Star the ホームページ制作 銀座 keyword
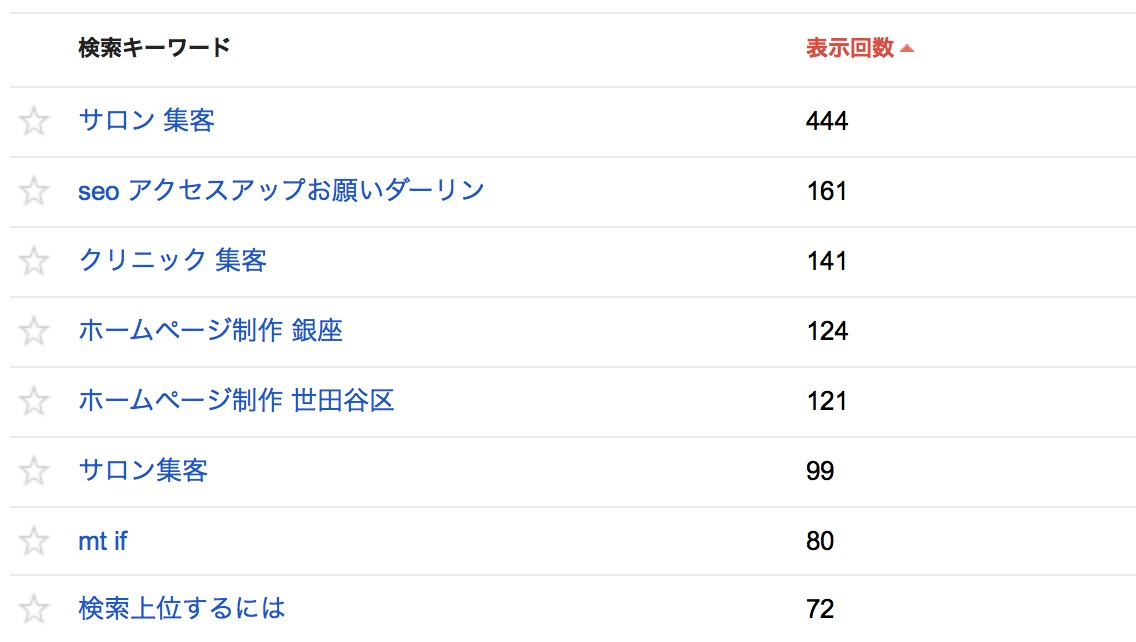The height and width of the screenshot is (642, 1136). point(33,331)
